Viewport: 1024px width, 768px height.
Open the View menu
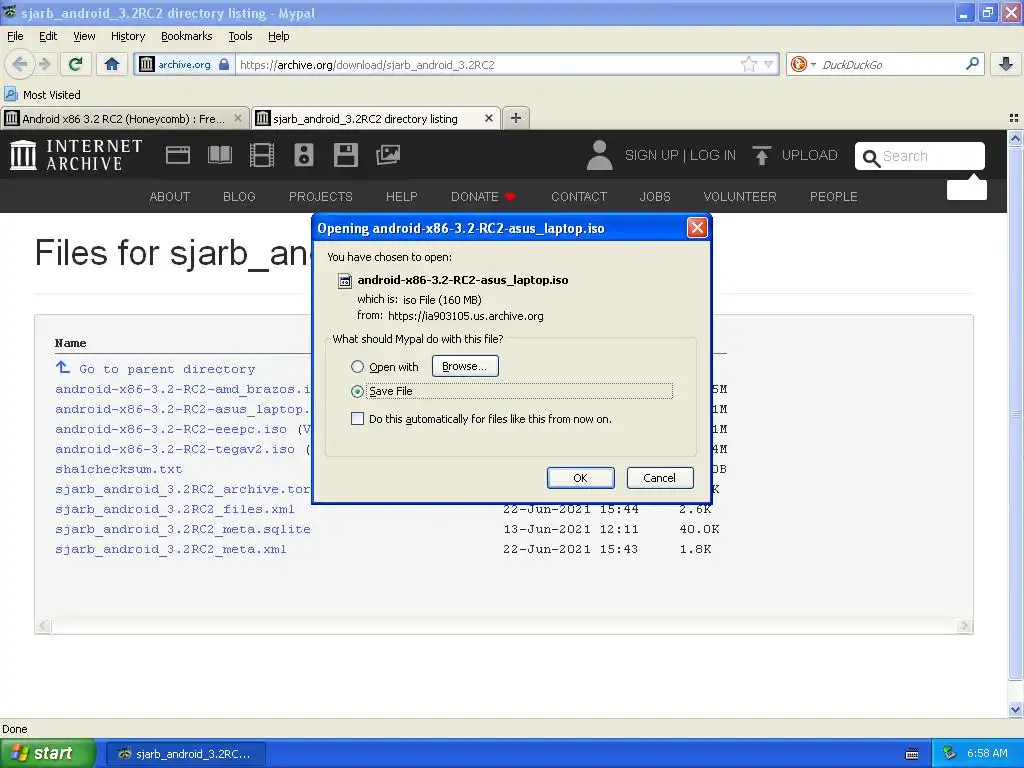[84, 36]
